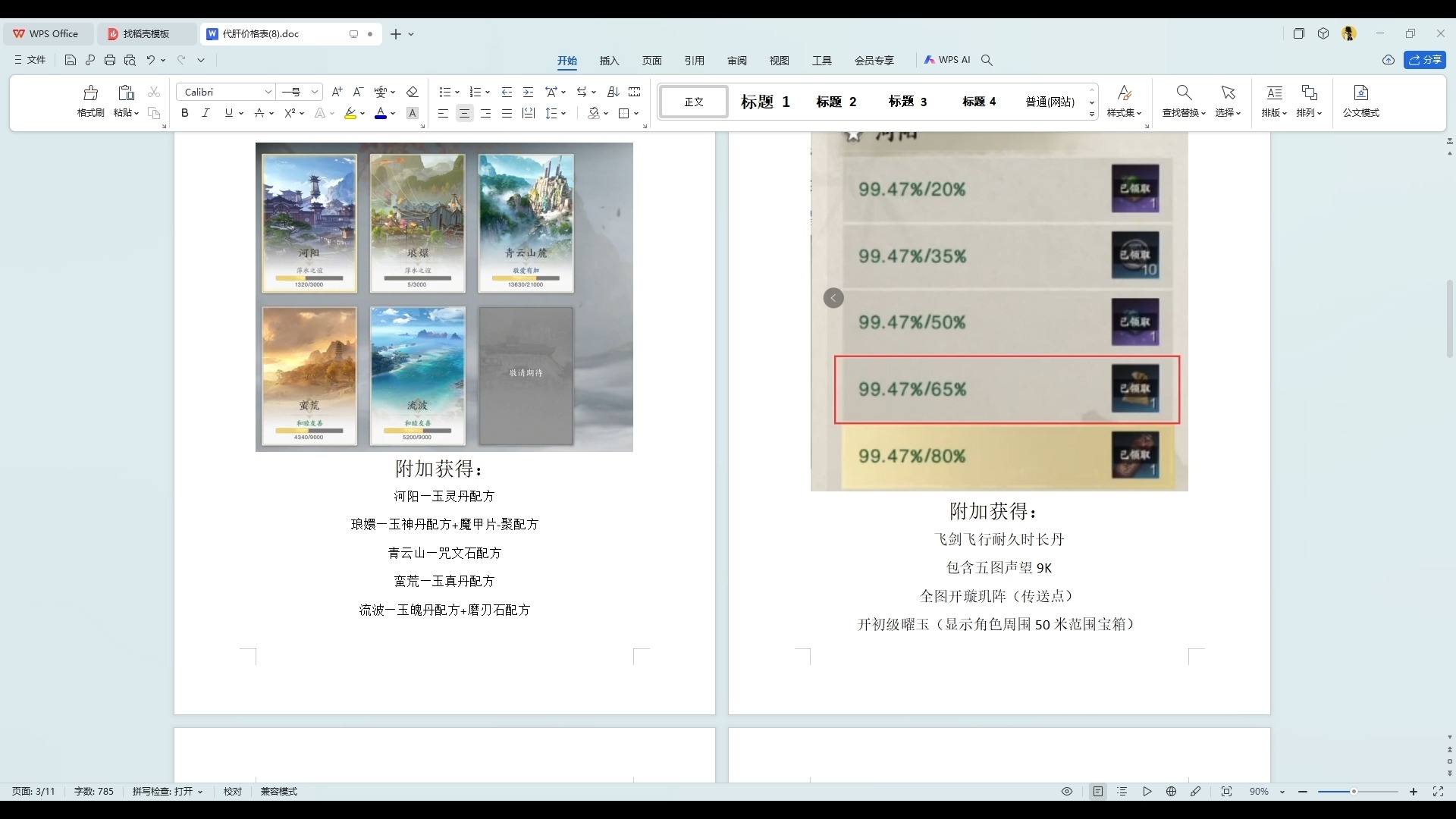Switch to the Review ribbon tab
This screenshot has width=1456, height=819.
736,61
